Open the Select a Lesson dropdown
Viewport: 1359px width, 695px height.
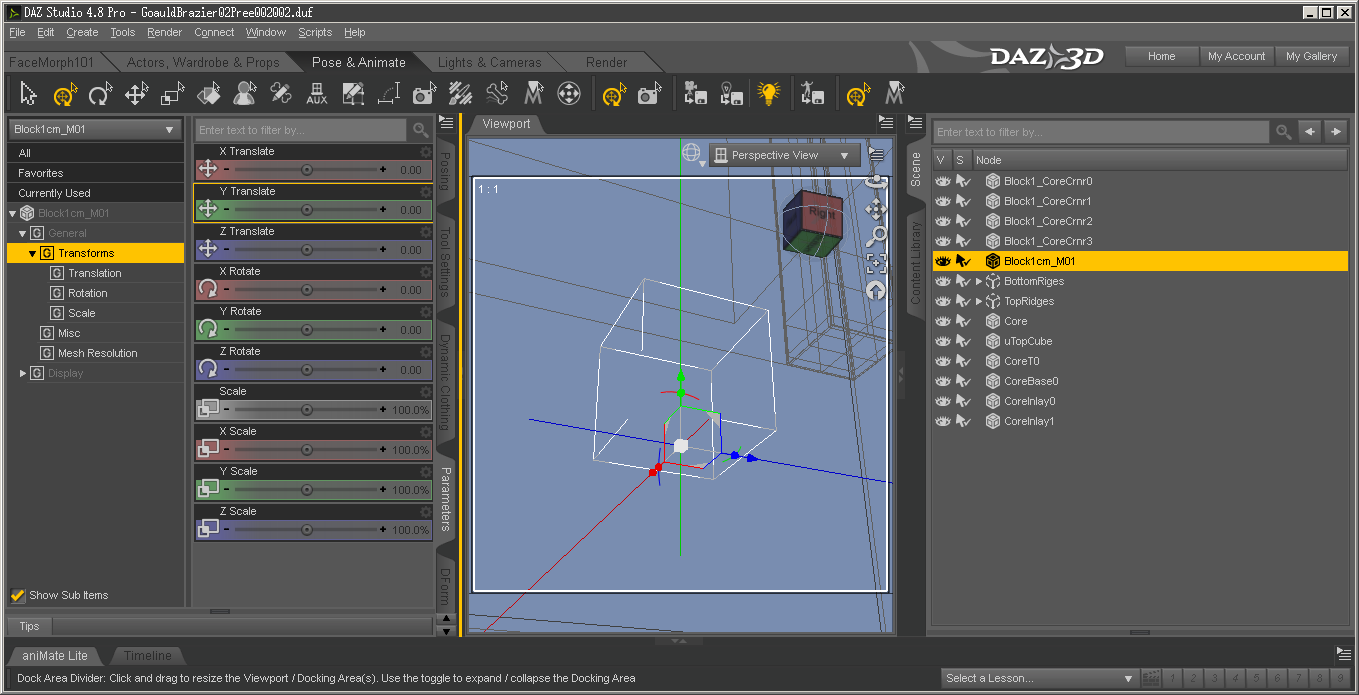(x=1040, y=678)
